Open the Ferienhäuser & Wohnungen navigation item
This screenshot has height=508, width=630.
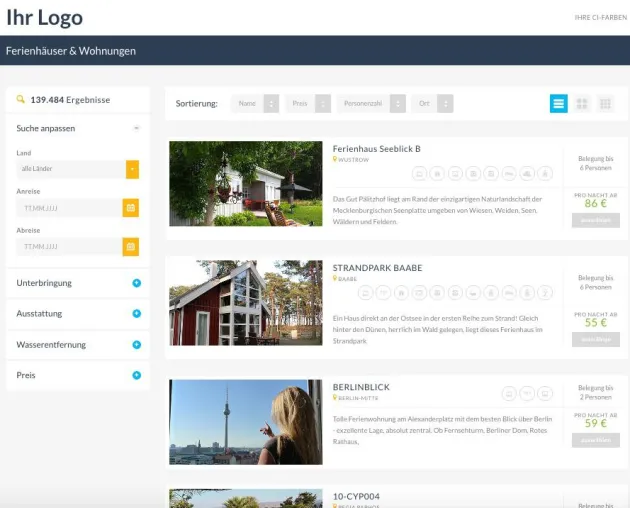point(71,51)
